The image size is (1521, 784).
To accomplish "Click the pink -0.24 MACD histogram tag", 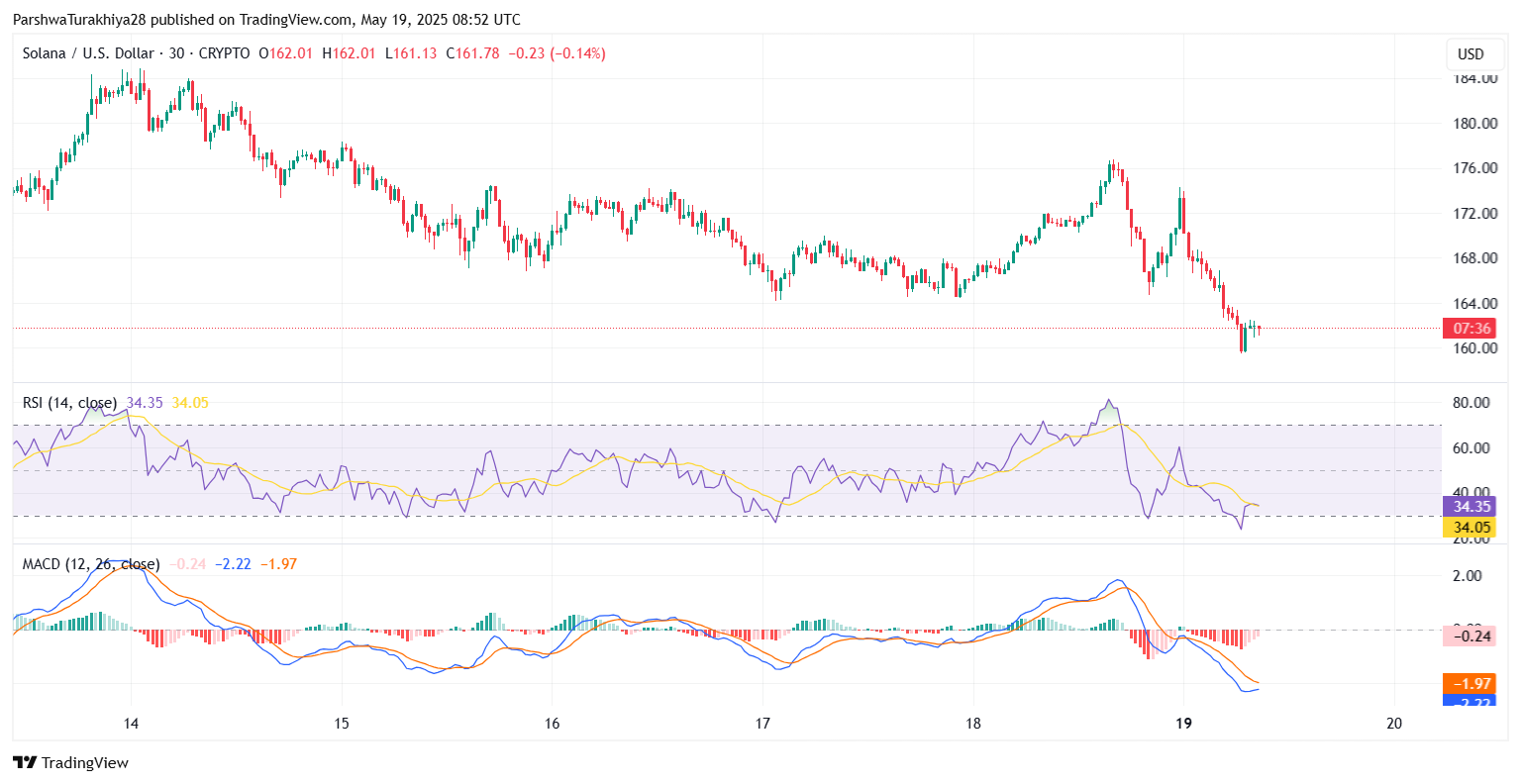I will click(x=1469, y=636).
